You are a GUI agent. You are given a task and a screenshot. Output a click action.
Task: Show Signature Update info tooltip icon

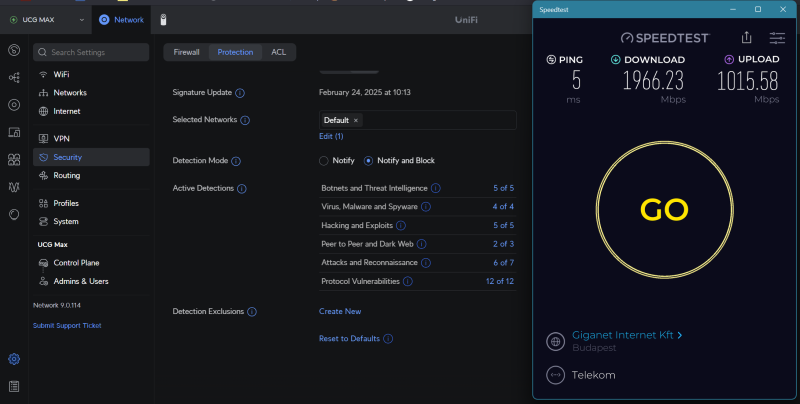click(x=240, y=93)
